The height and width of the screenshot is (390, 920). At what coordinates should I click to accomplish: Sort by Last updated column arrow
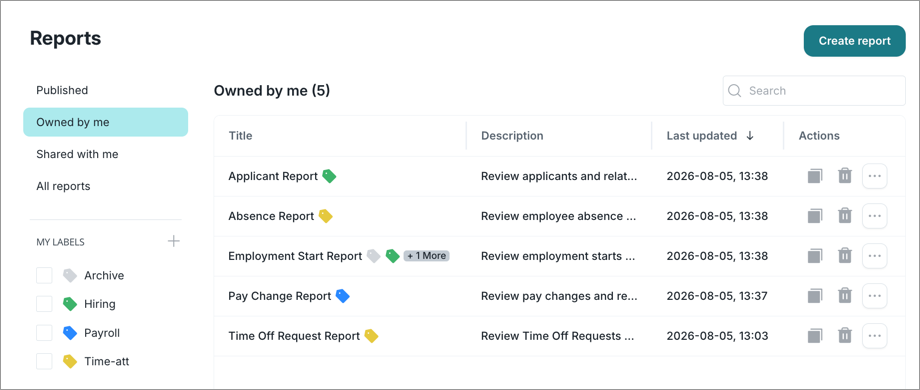(x=750, y=135)
